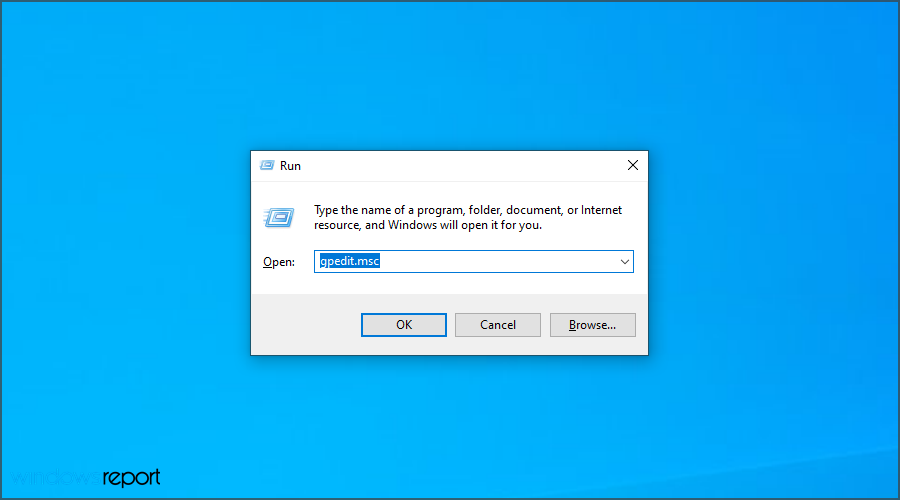Open the Browse... file picker
900x500 pixels.
(x=592, y=325)
